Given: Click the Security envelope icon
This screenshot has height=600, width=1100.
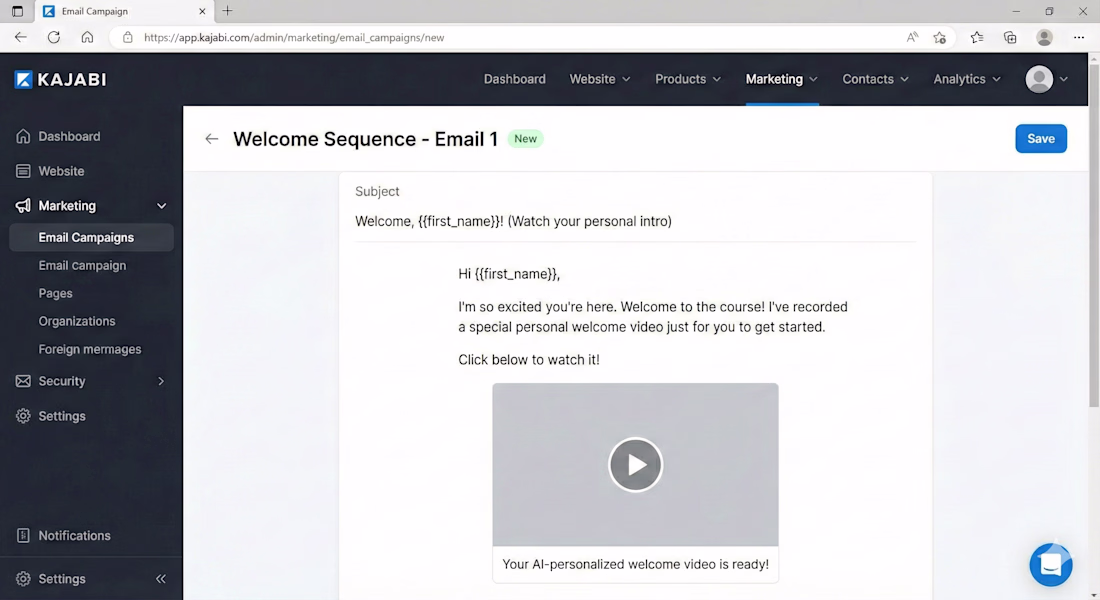Looking at the screenshot, I should pos(23,381).
